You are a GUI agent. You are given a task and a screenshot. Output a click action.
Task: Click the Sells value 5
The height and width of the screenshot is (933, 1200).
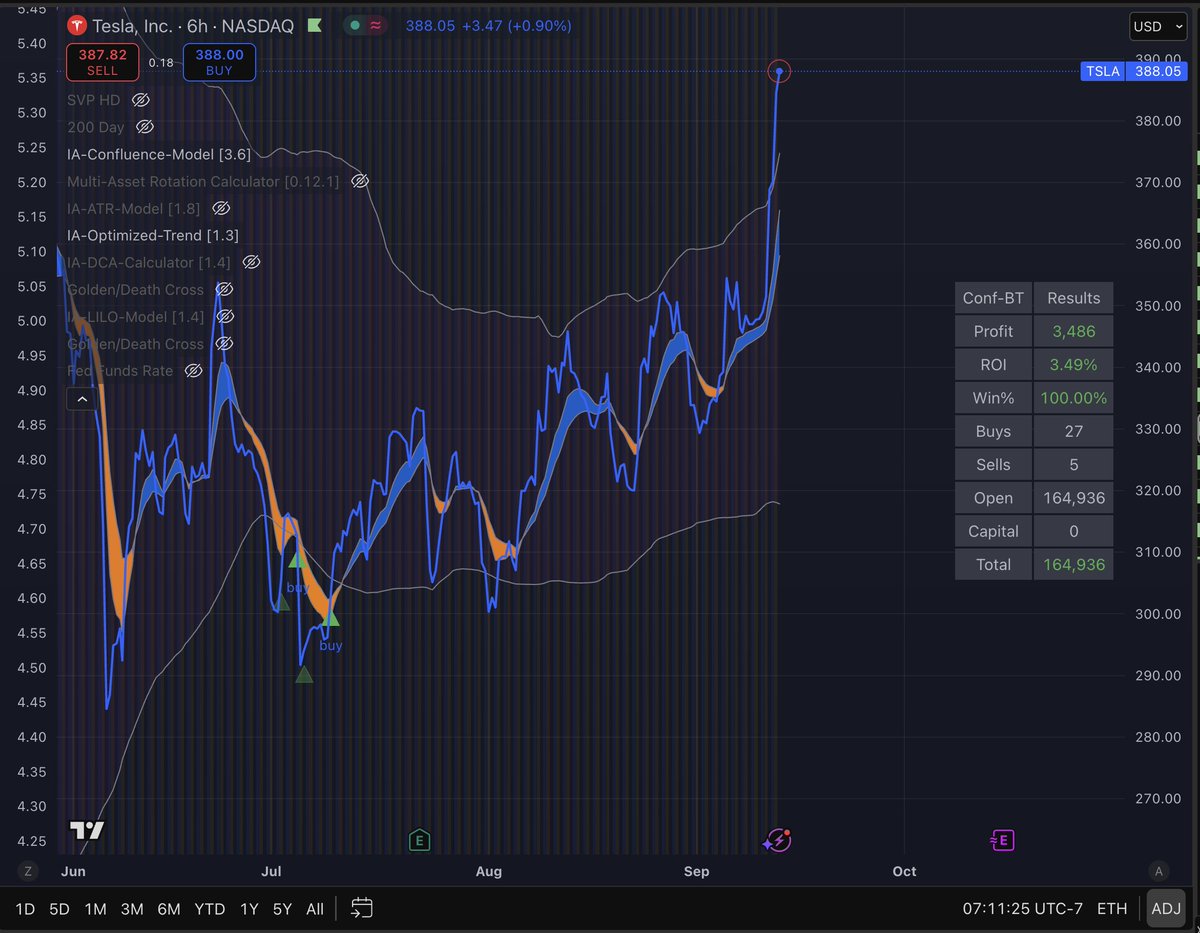tap(1074, 464)
